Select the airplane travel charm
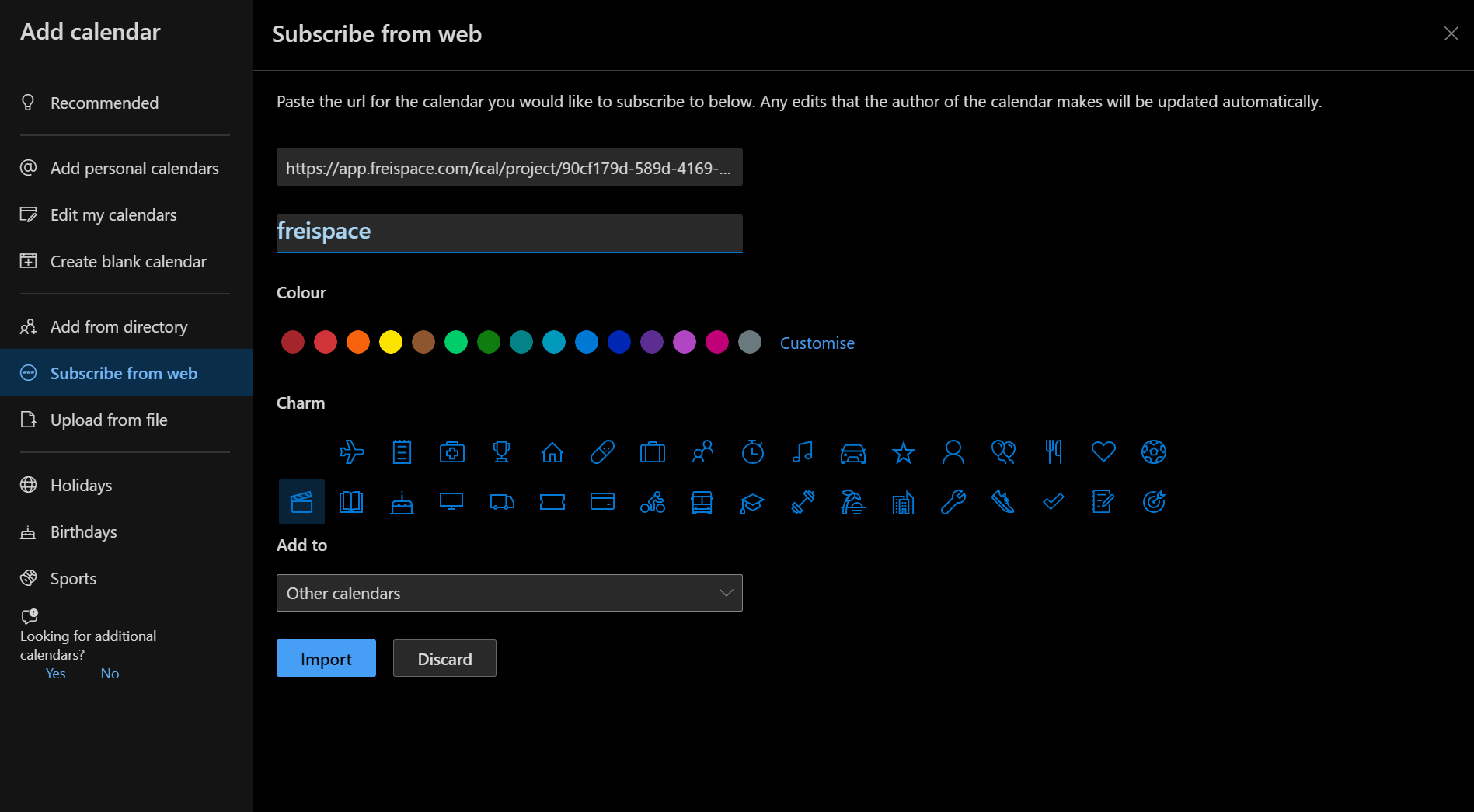The height and width of the screenshot is (812, 1474). point(352,451)
